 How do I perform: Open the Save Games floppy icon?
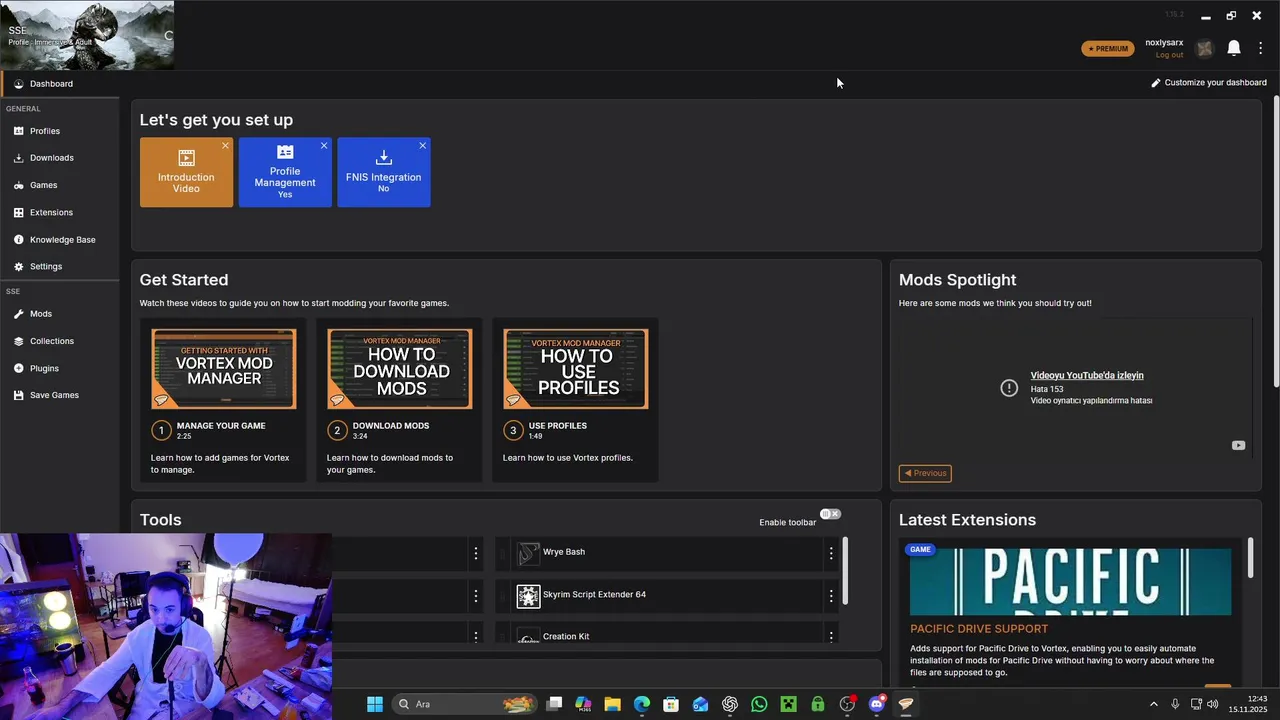point(19,395)
